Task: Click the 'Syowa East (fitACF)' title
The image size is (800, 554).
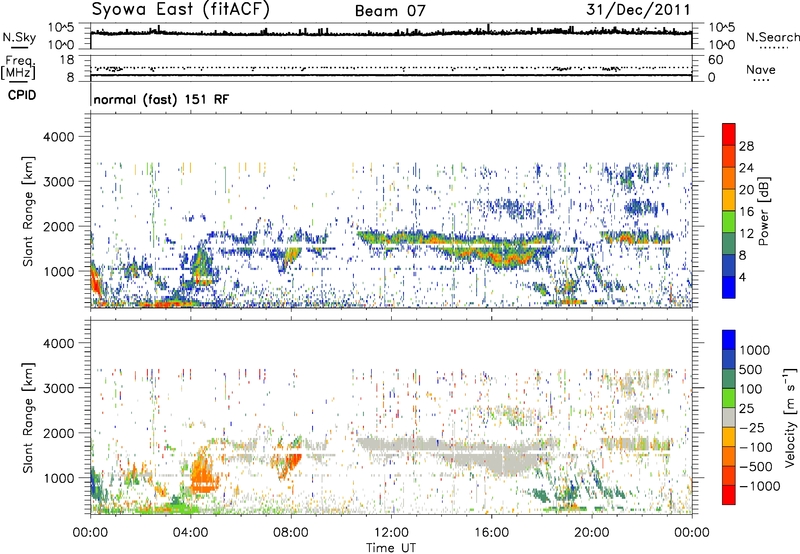Action: (x=181, y=9)
